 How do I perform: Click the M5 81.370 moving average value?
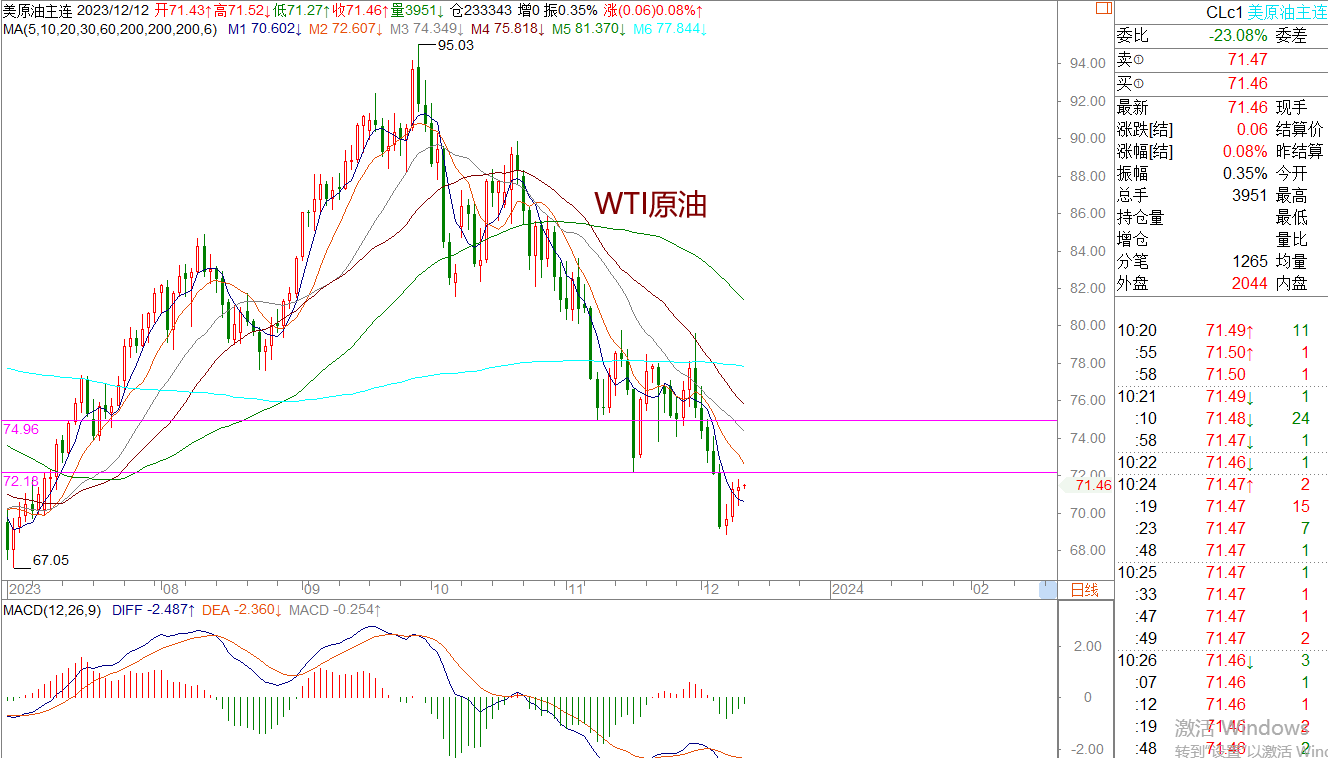point(588,29)
